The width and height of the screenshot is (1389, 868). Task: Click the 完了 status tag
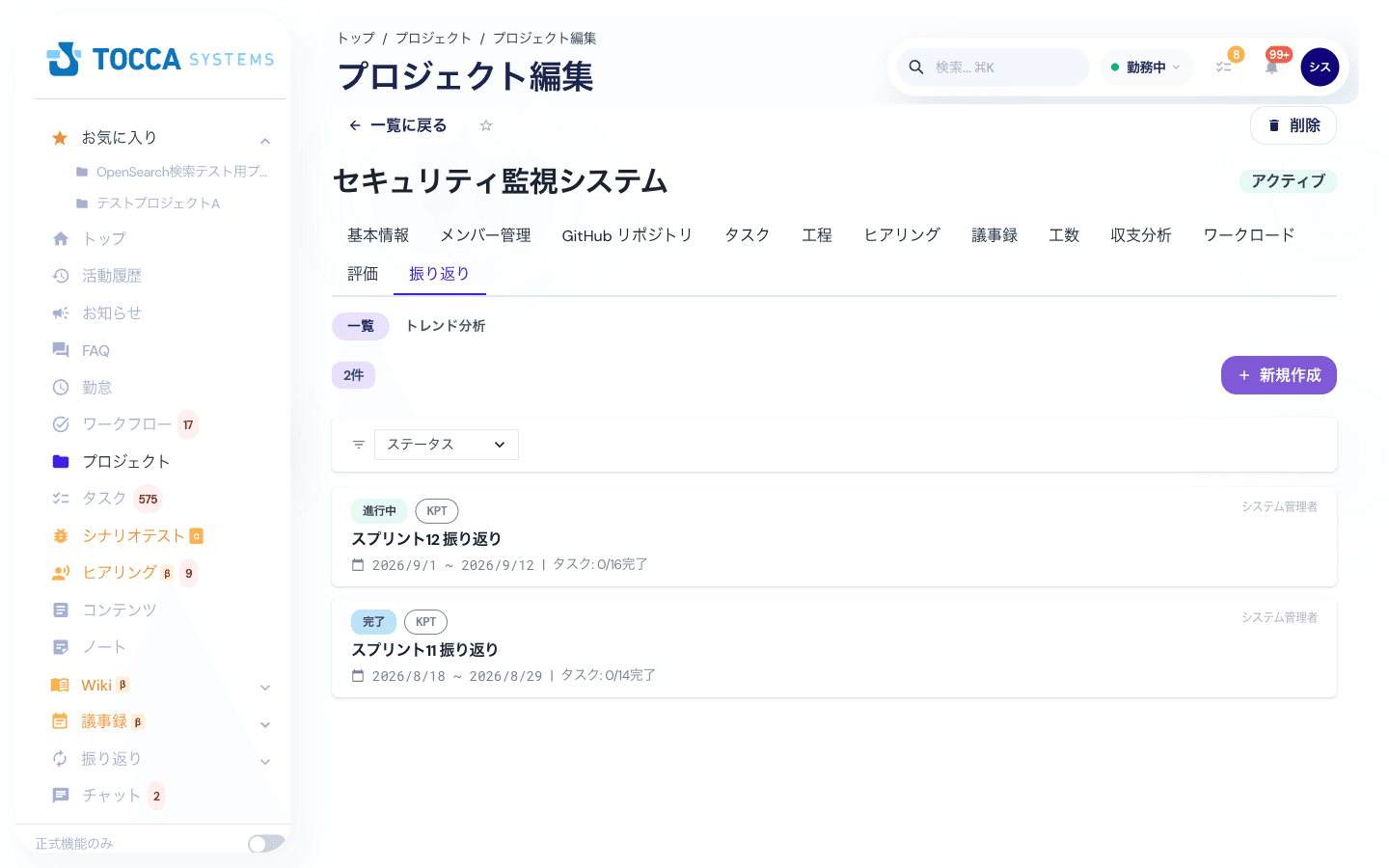click(x=373, y=622)
